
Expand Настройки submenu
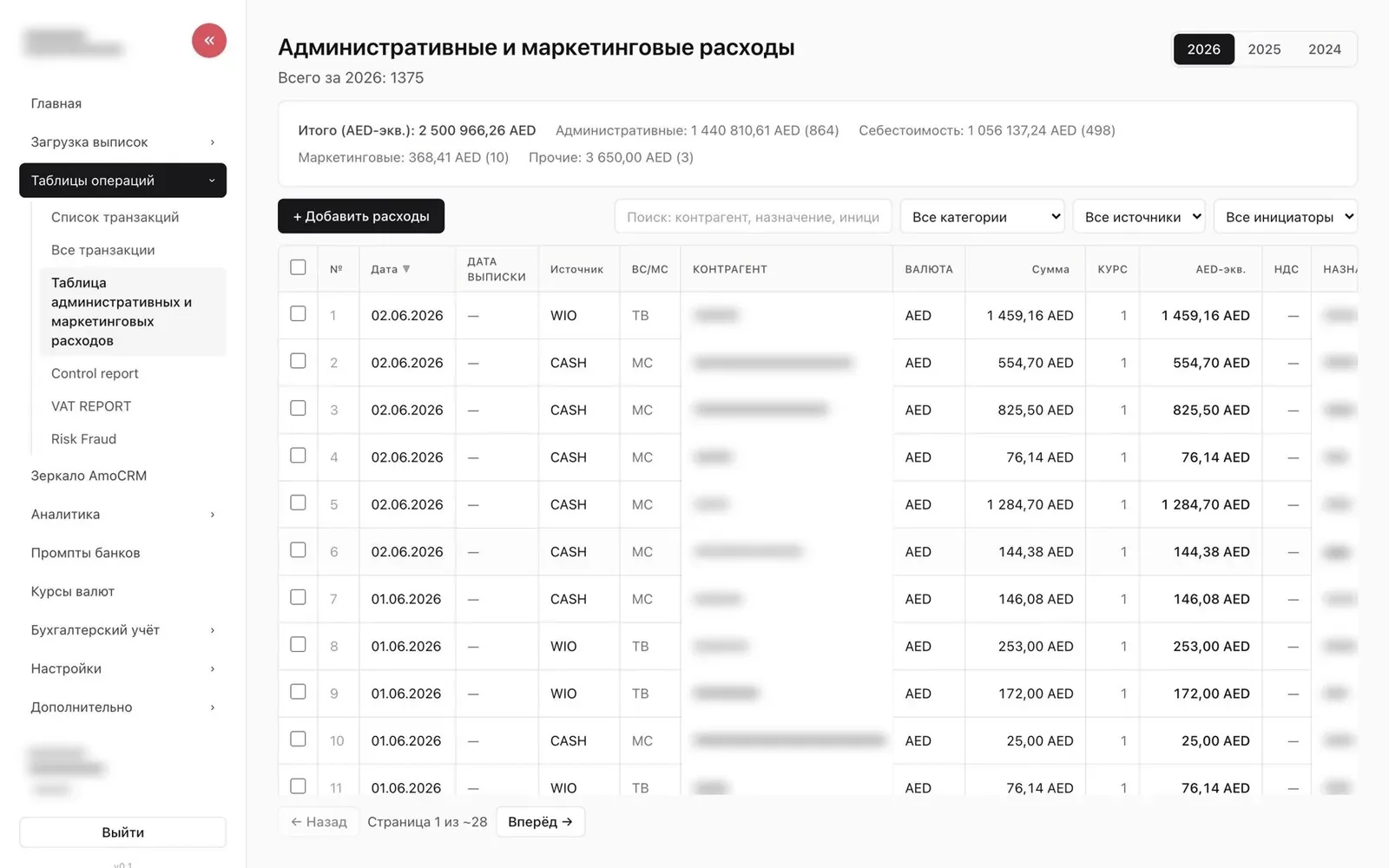pos(122,669)
